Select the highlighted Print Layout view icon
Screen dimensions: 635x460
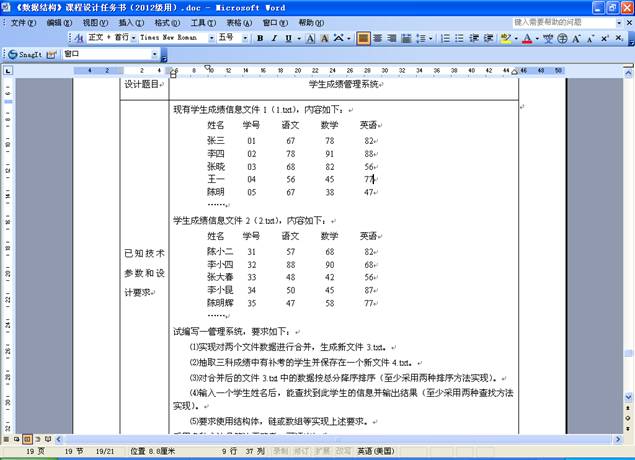point(27,439)
